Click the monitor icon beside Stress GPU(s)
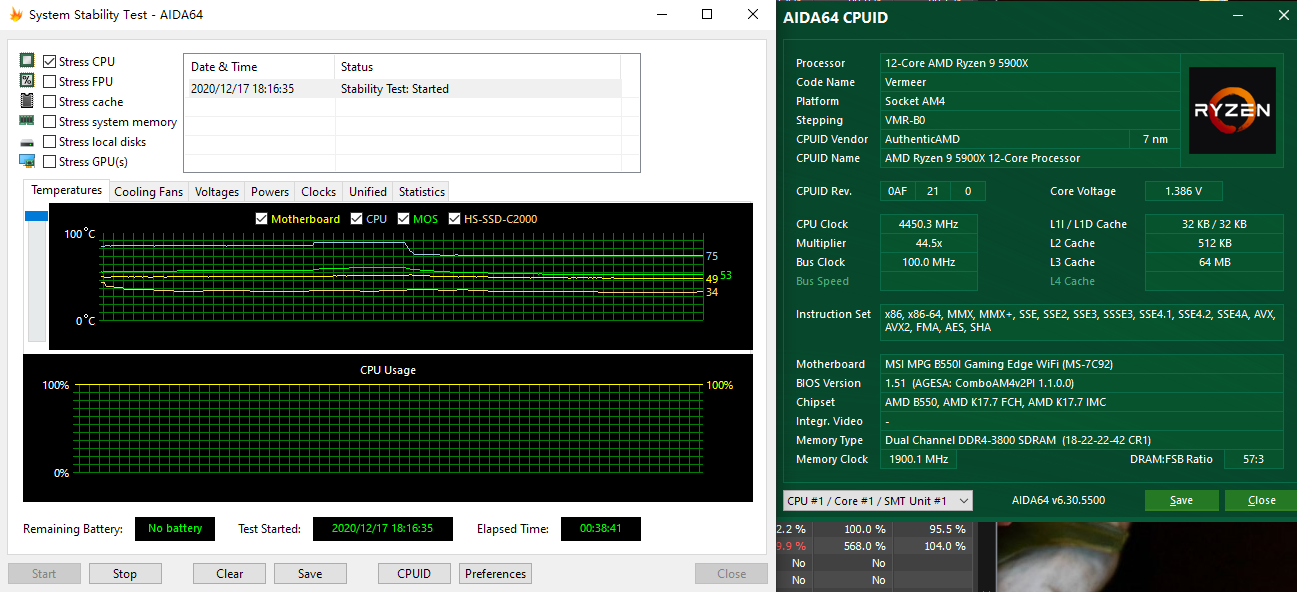 pyautogui.click(x=27, y=161)
